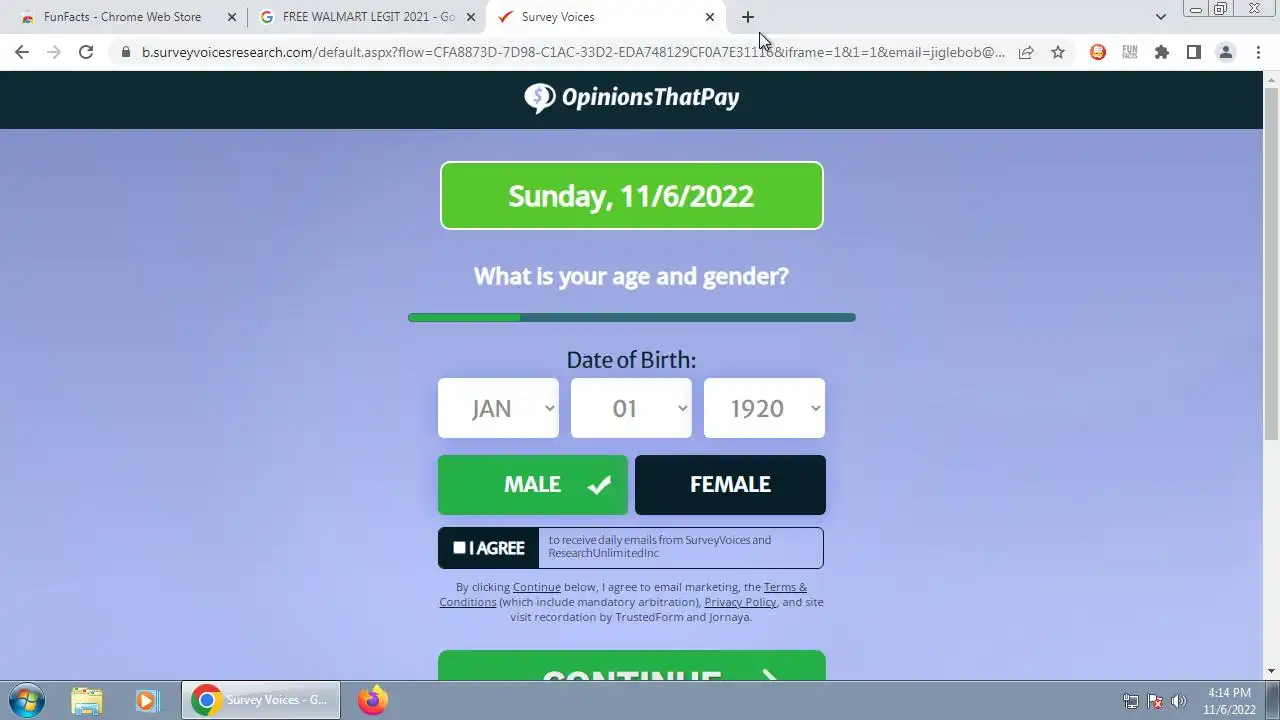Open Firefox from the taskbar
1280x720 pixels.
[373, 700]
